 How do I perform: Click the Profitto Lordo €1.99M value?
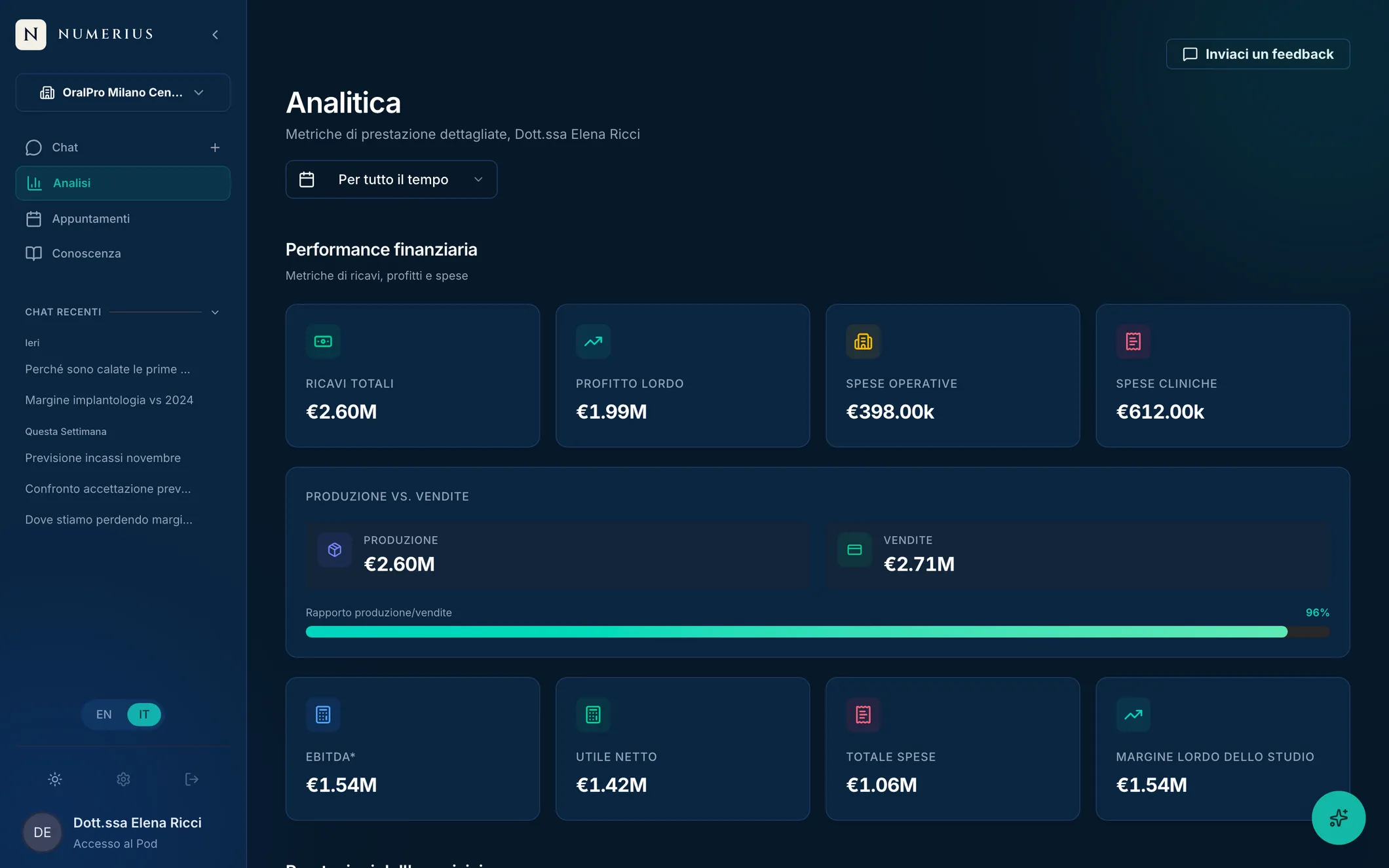[611, 411]
